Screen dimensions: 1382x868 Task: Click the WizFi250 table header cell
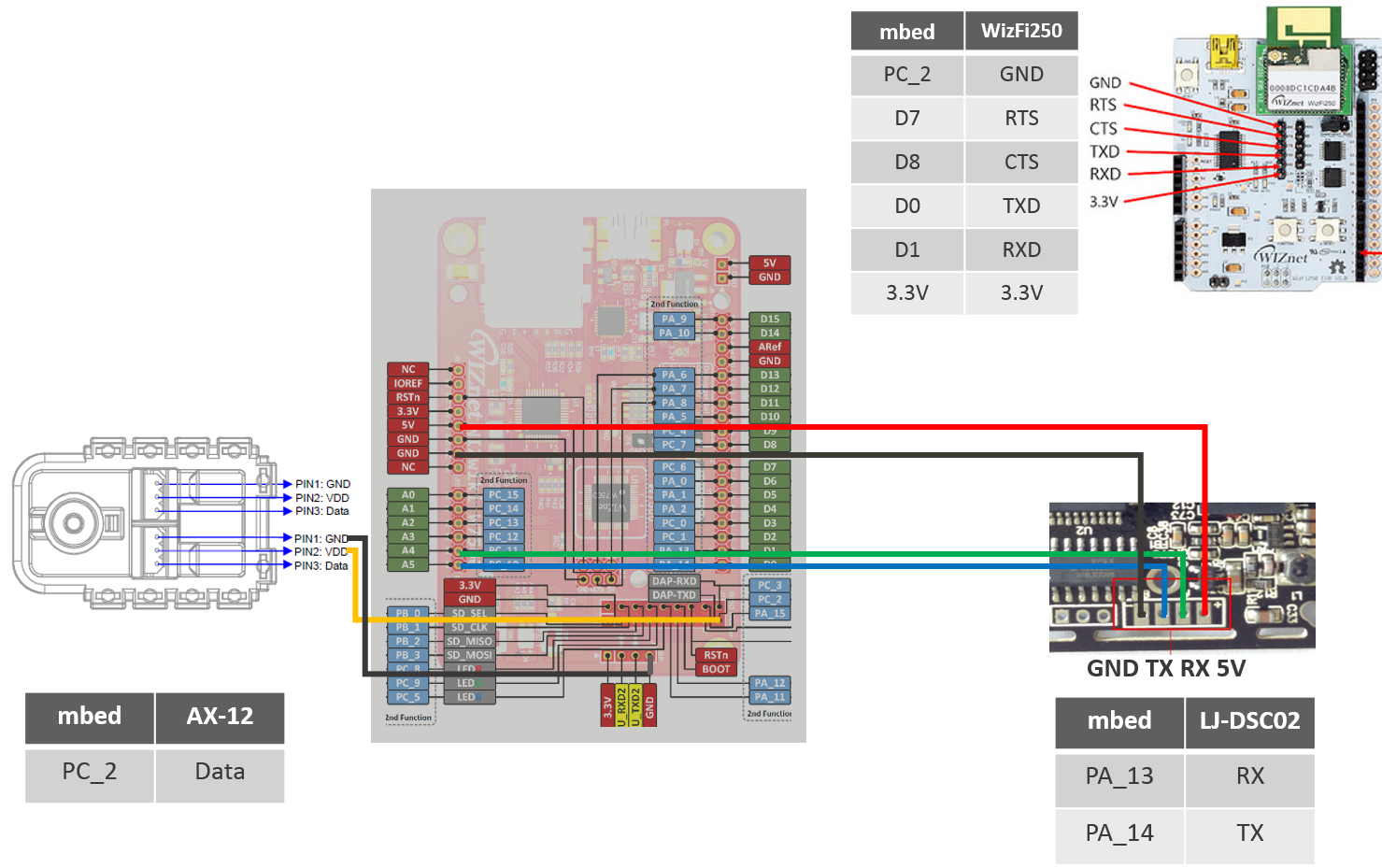[1021, 31]
